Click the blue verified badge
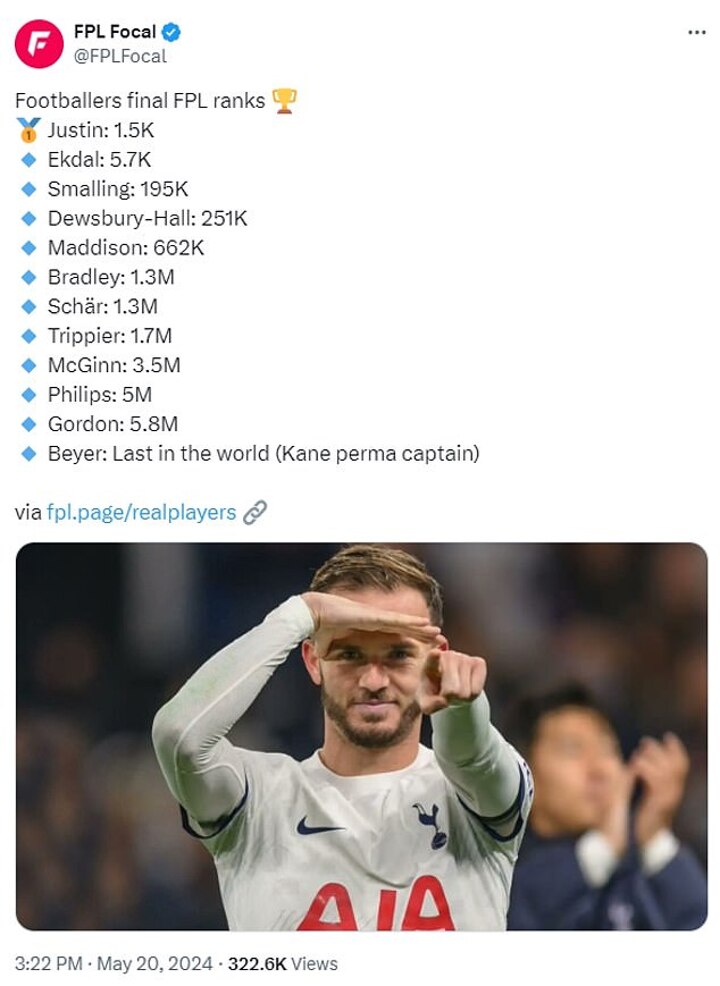720x986 pixels. coord(172,32)
